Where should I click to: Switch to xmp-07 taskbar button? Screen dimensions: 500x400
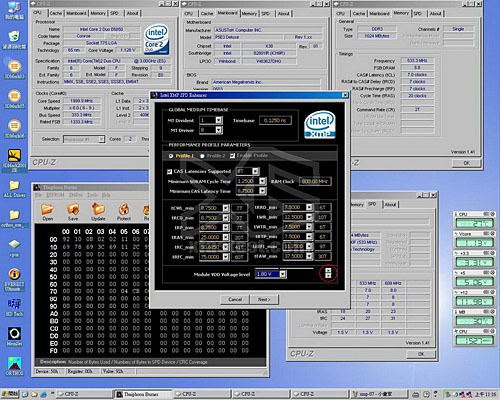(379, 394)
